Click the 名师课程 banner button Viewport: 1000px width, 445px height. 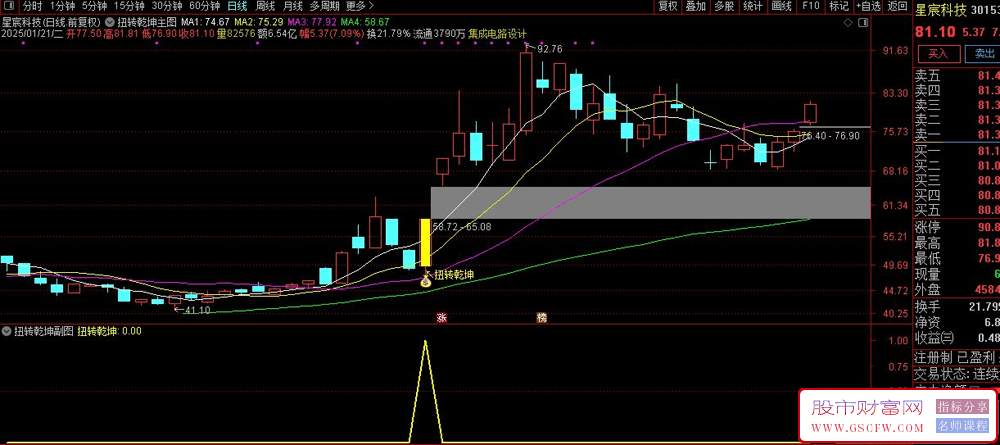point(962,426)
